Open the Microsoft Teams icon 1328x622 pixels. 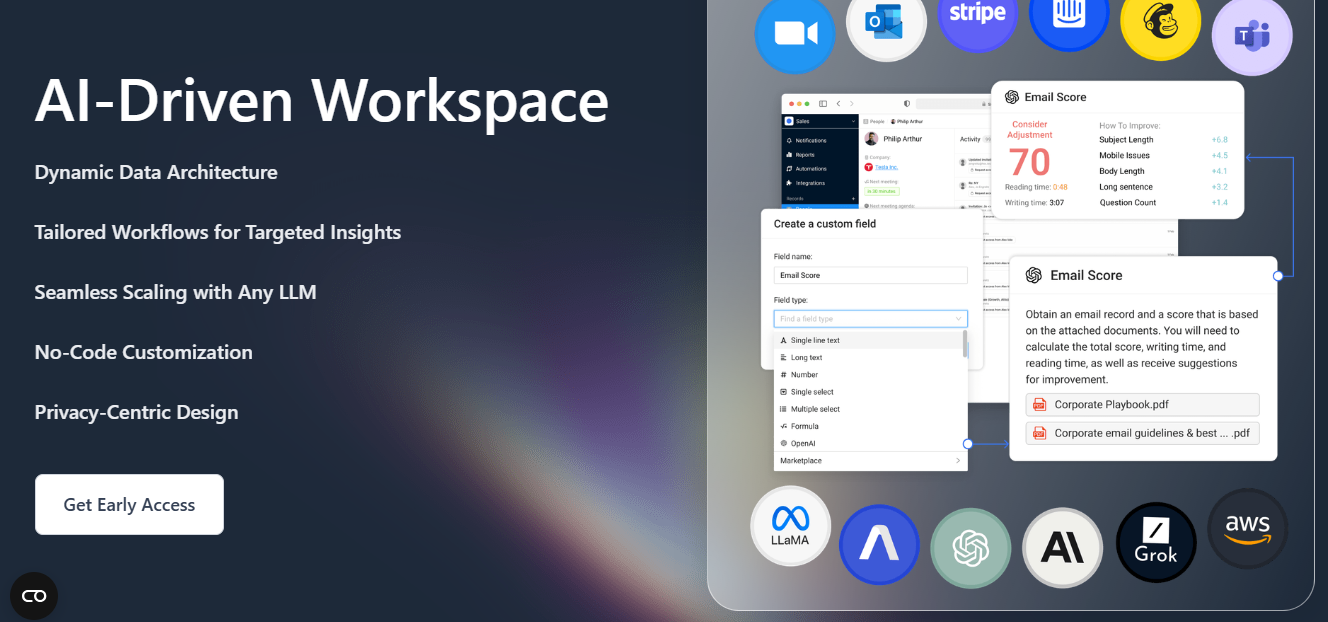[1251, 37]
